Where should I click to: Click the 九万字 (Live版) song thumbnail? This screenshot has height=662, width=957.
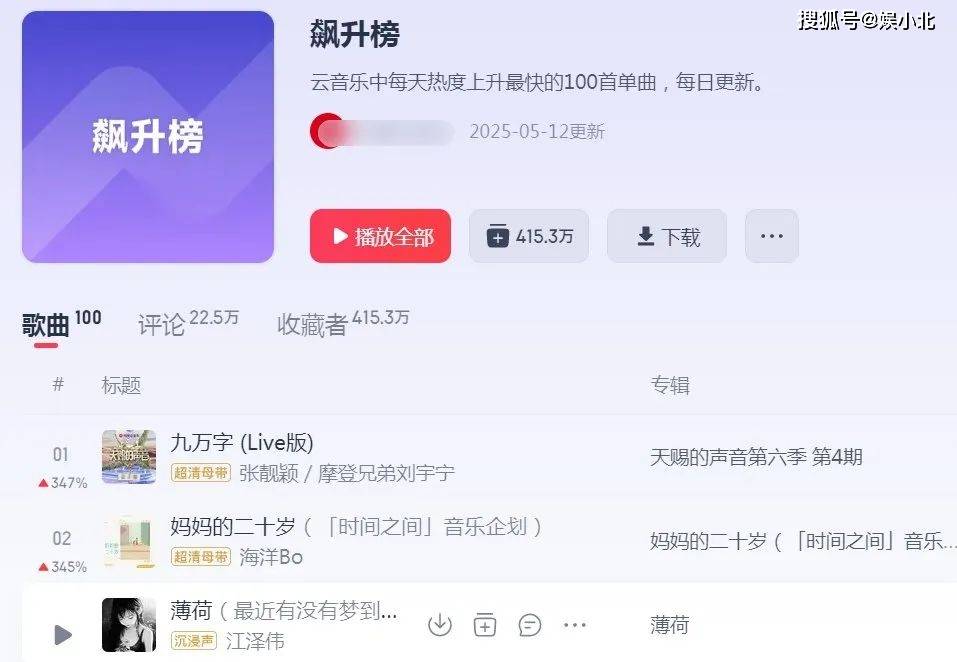(x=129, y=456)
